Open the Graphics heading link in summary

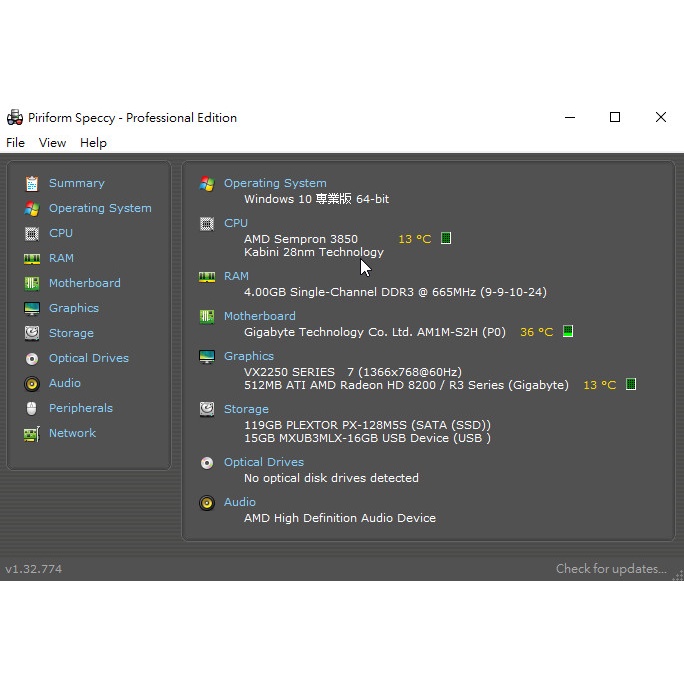click(x=248, y=356)
